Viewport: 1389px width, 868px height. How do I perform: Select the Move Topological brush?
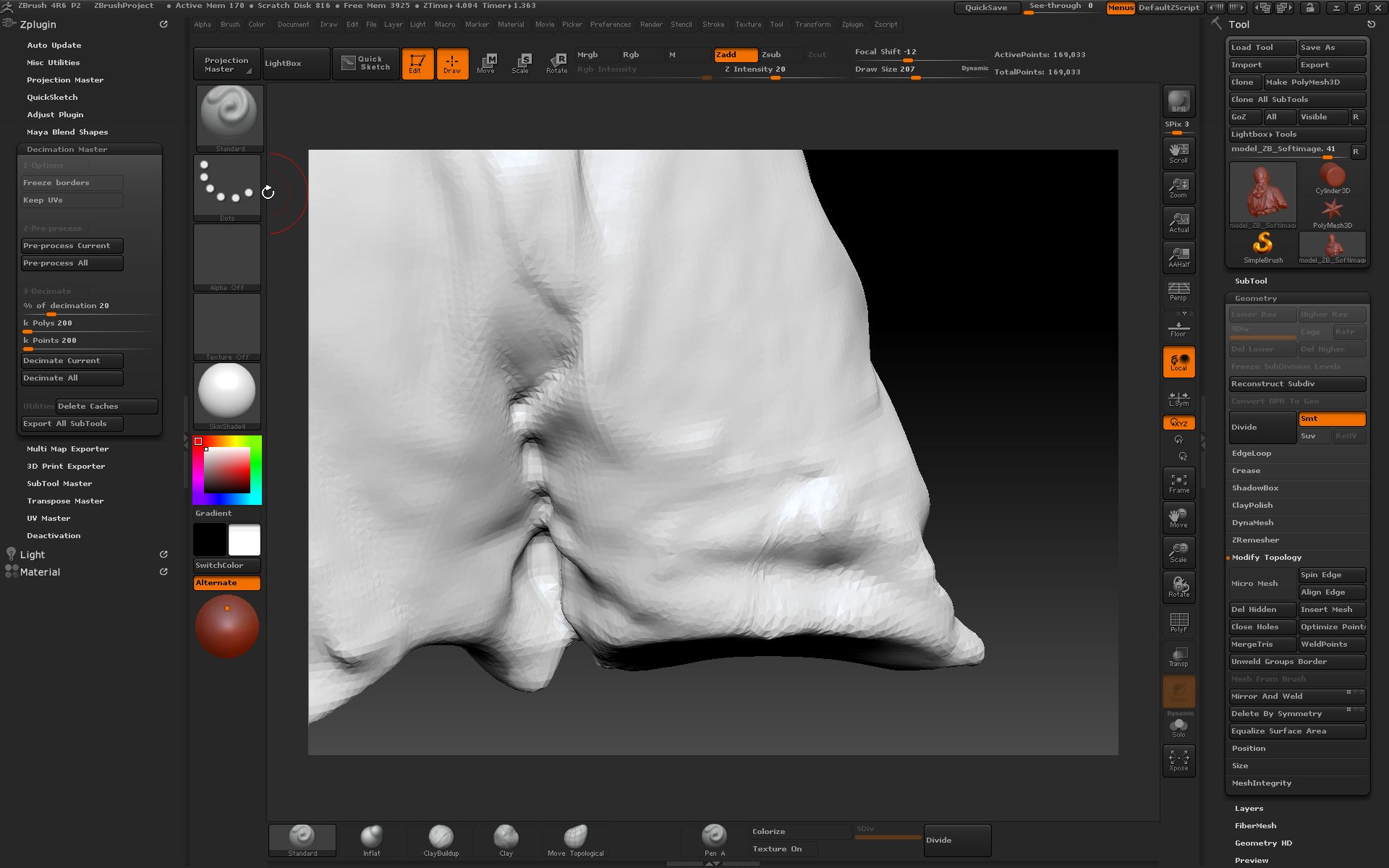(x=575, y=841)
